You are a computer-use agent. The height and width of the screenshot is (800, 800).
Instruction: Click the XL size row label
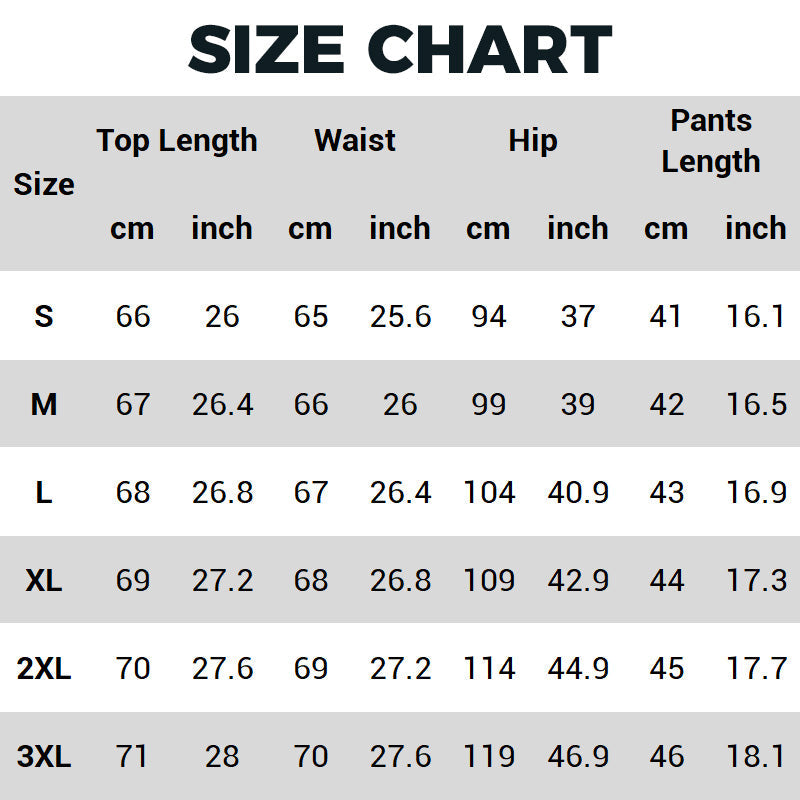tap(44, 581)
